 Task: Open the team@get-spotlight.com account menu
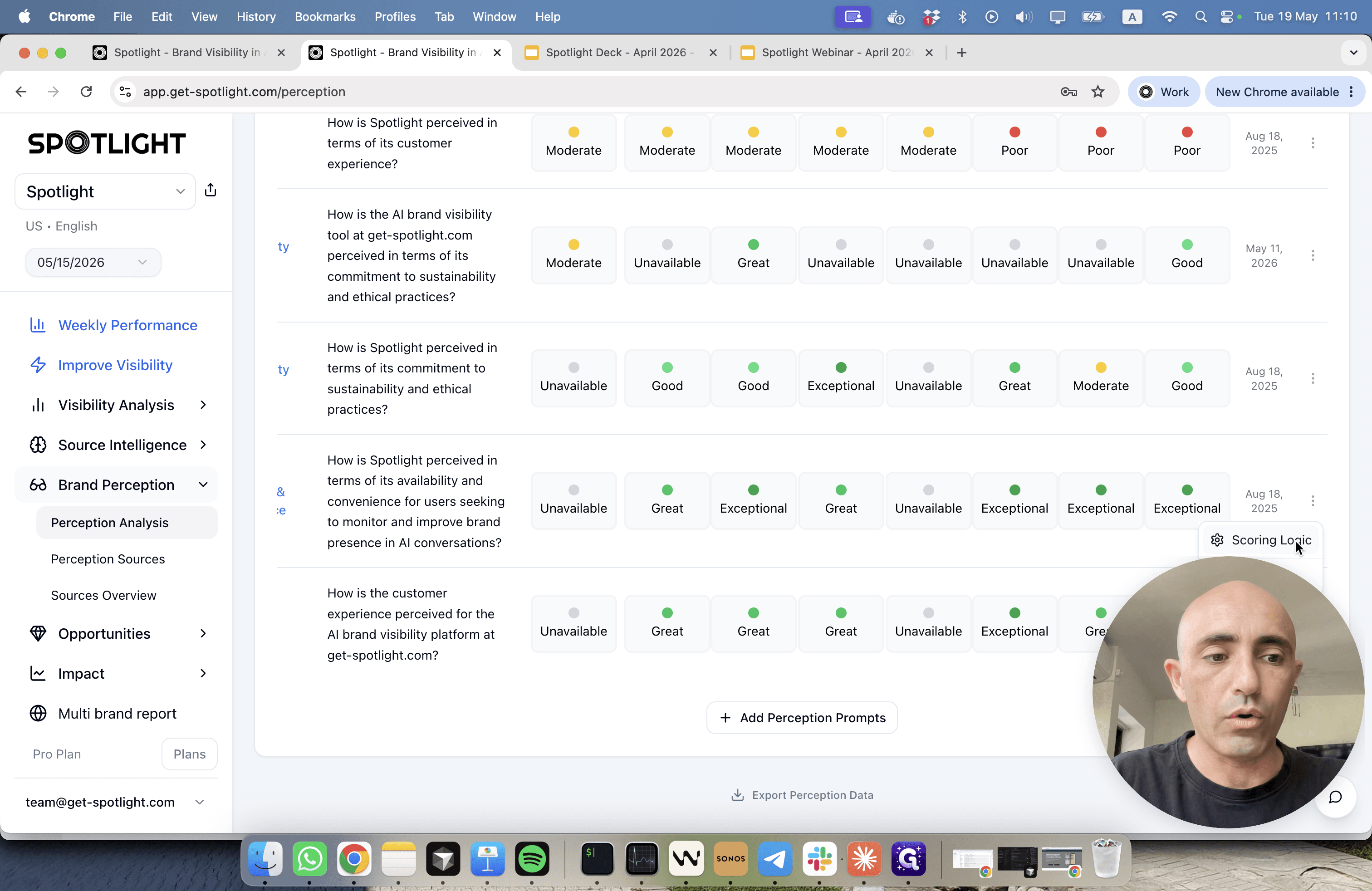pos(115,802)
